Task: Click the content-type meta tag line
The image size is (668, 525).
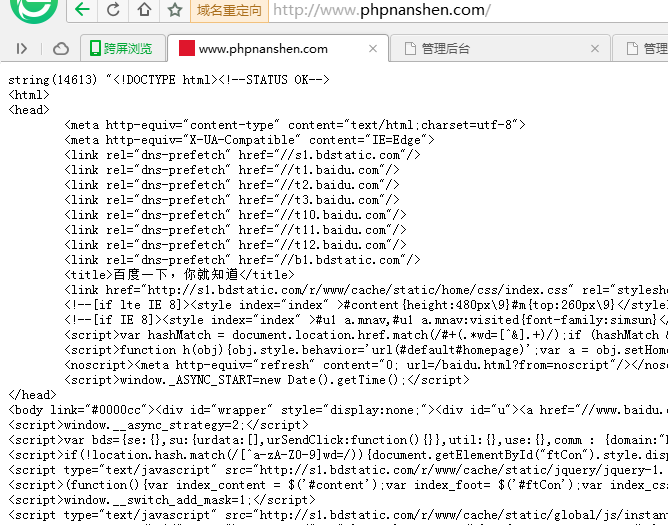Action: pyautogui.click(x=295, y=124)
